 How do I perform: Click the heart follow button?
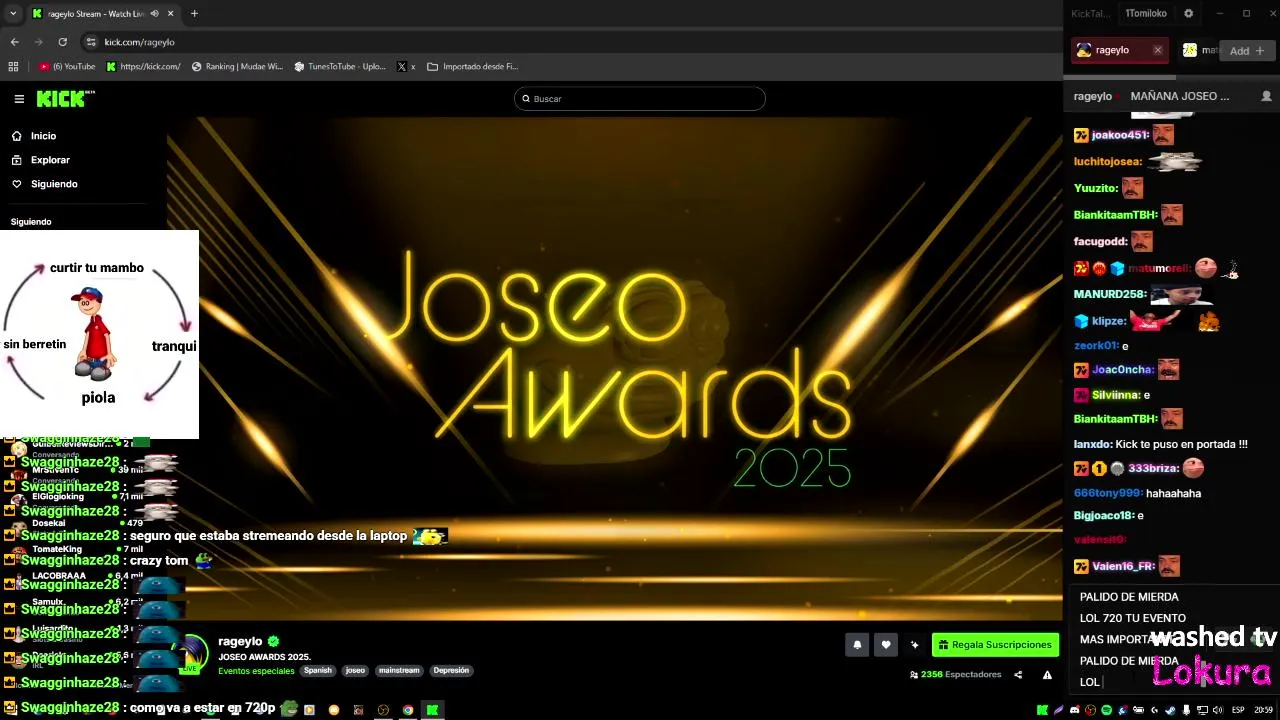[x=885, y=646]
